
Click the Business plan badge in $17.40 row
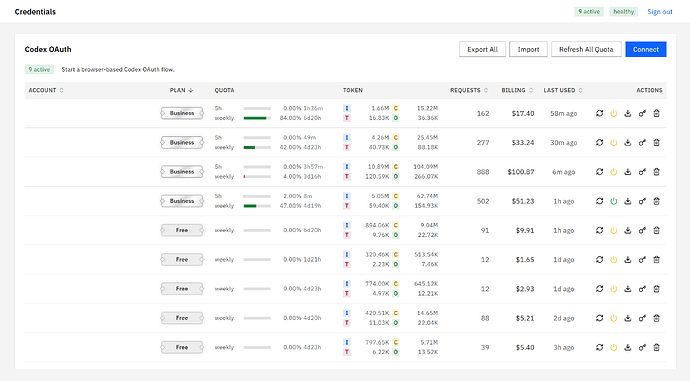[182, 113]
